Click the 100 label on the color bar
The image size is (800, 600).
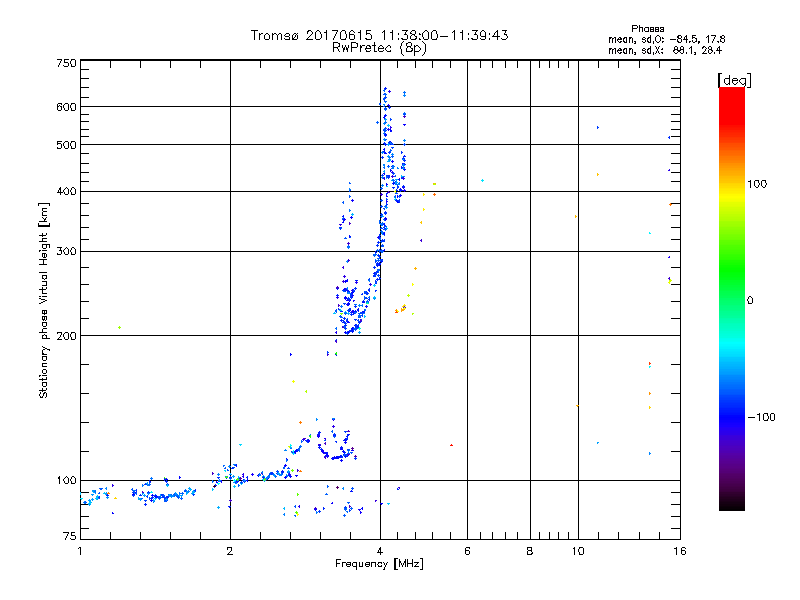pyautogui.click(x=757, y=184)
